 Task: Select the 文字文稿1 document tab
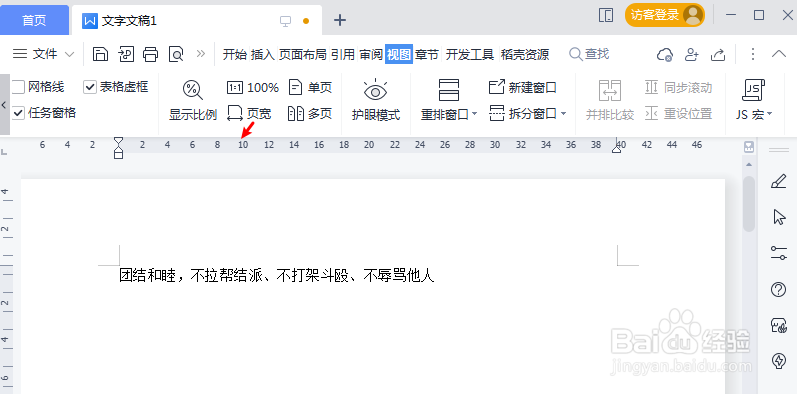(197, 20)
